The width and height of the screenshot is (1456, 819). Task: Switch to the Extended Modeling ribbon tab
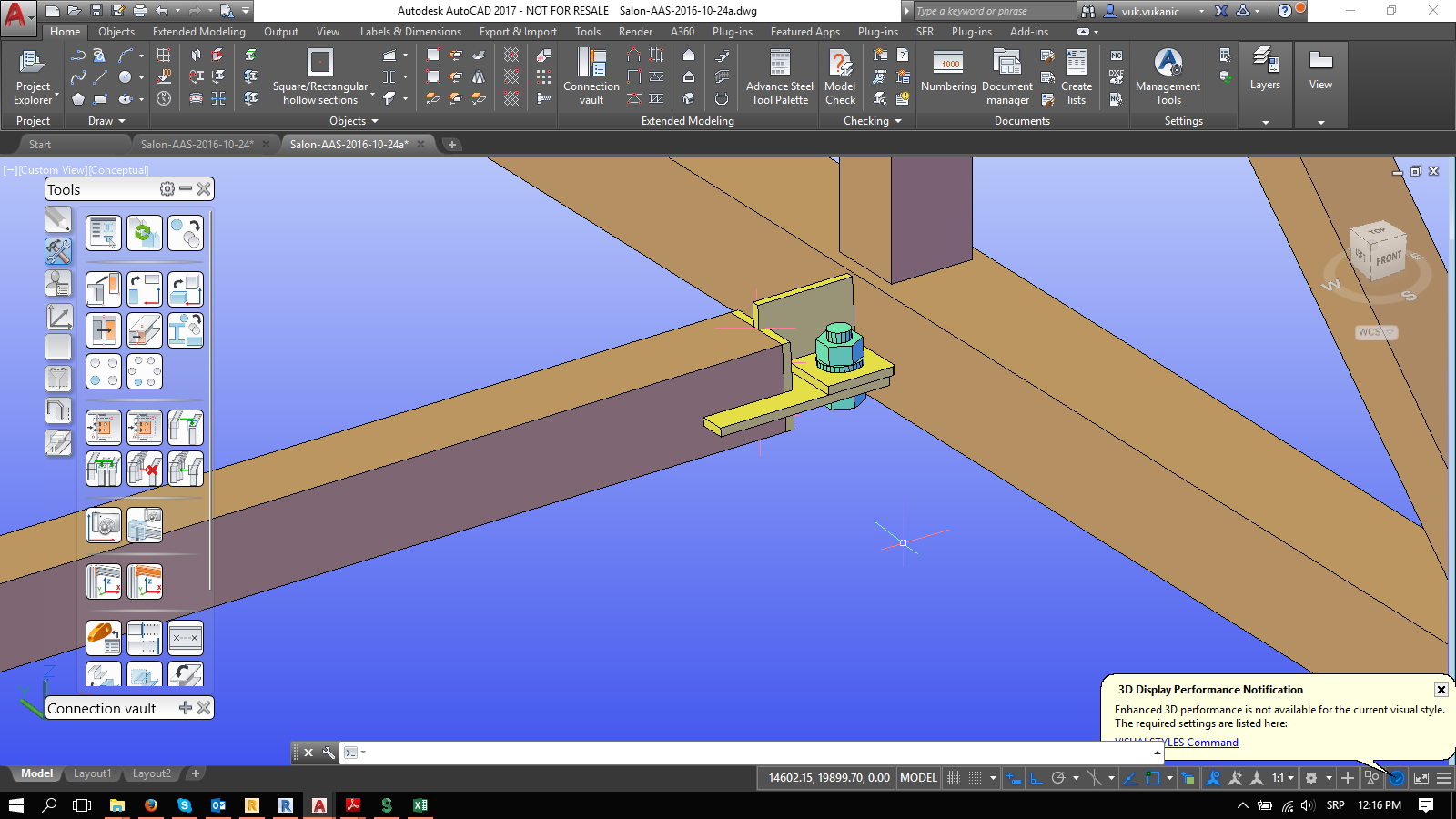(198, 31)
